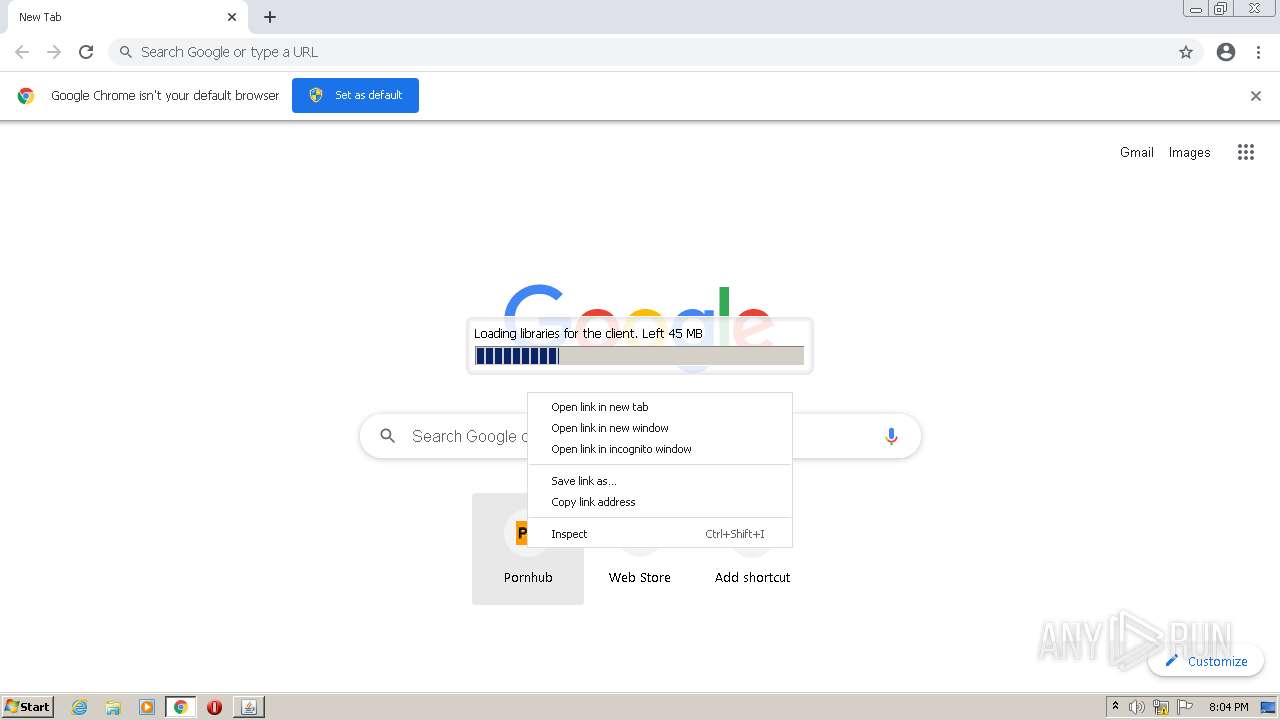Screen dimensions: 1280x720
Task: Close the New Tab tab
Action: [x=232, y=17]
